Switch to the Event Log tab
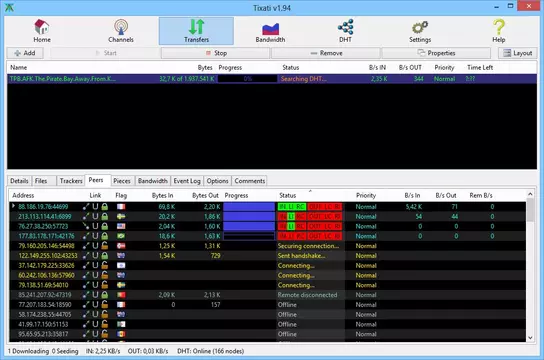544x360 pixels. click(187, 181)
